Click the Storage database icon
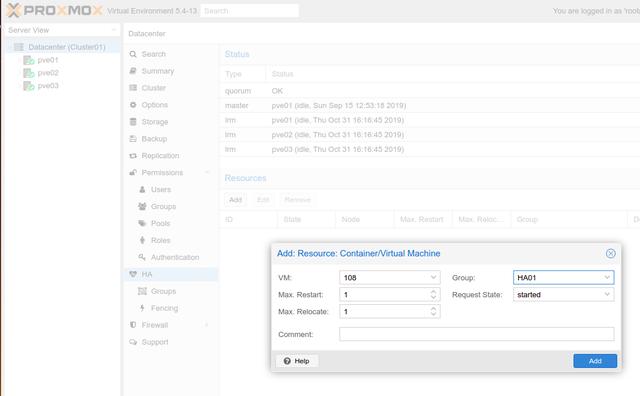Image resolution: width=640 pixels, height=396 pixels. pyautogui.click(x=133, y=122)
